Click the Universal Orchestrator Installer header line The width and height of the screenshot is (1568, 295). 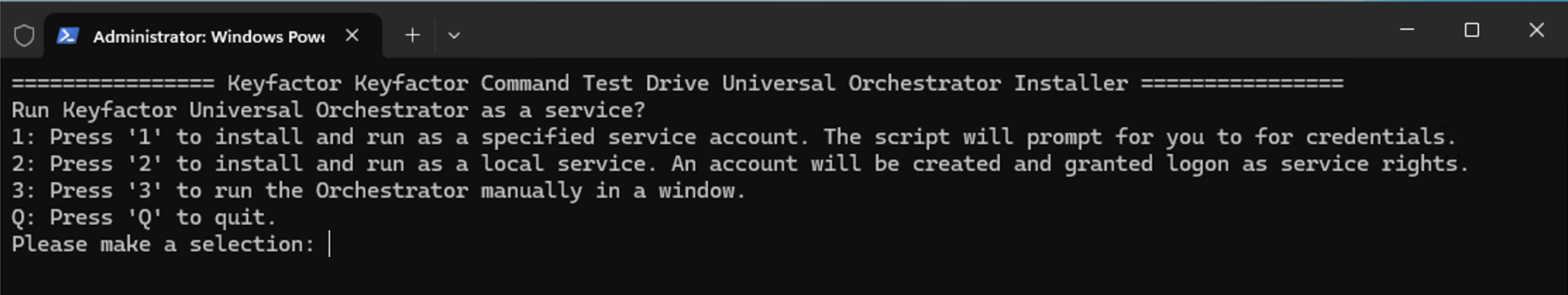tap(677, 83)
